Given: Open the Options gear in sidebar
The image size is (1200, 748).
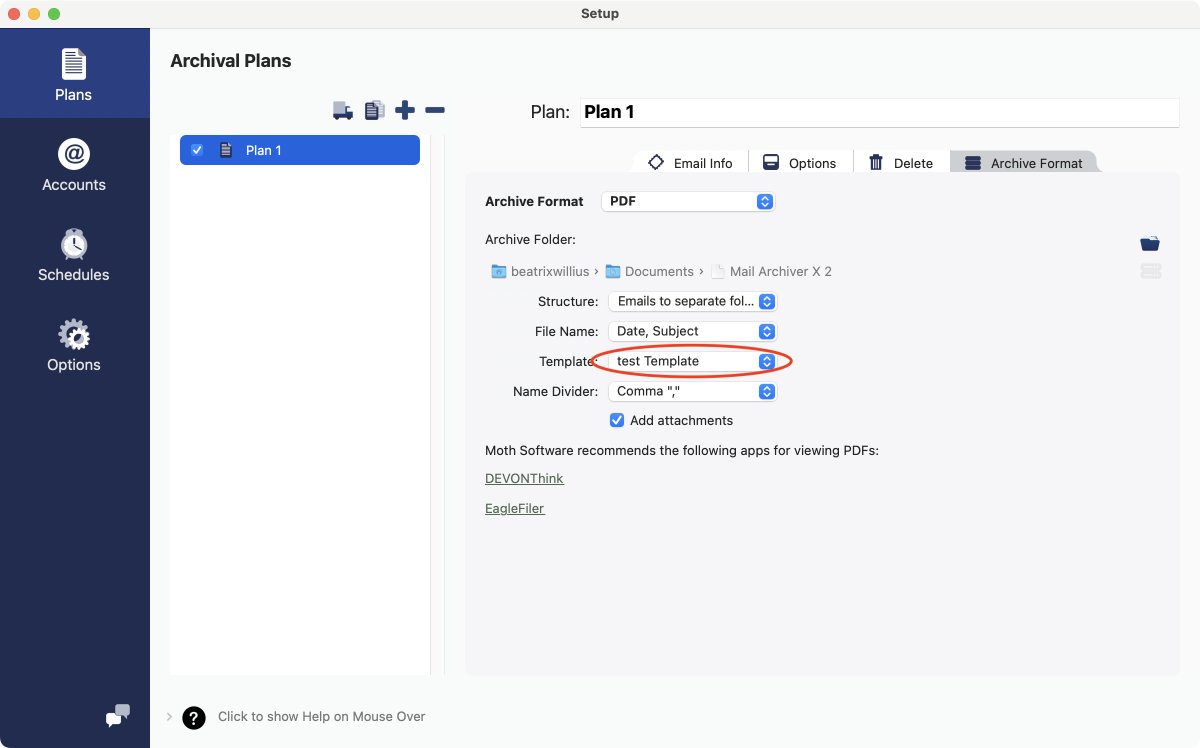Looking at the screenshot, I should click(x=74, y=345).
